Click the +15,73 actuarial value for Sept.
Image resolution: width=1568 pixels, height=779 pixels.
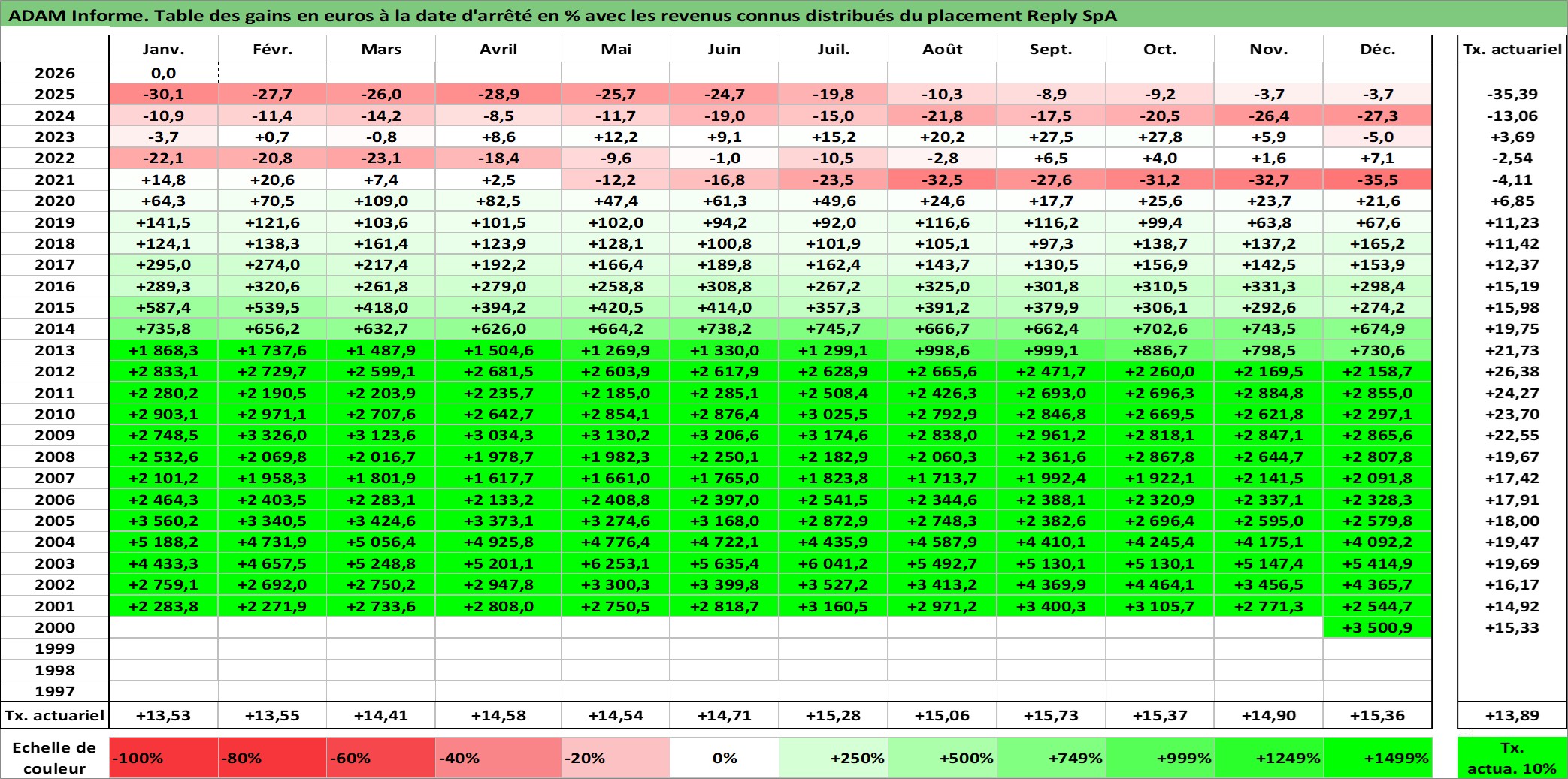[1051, 715]
